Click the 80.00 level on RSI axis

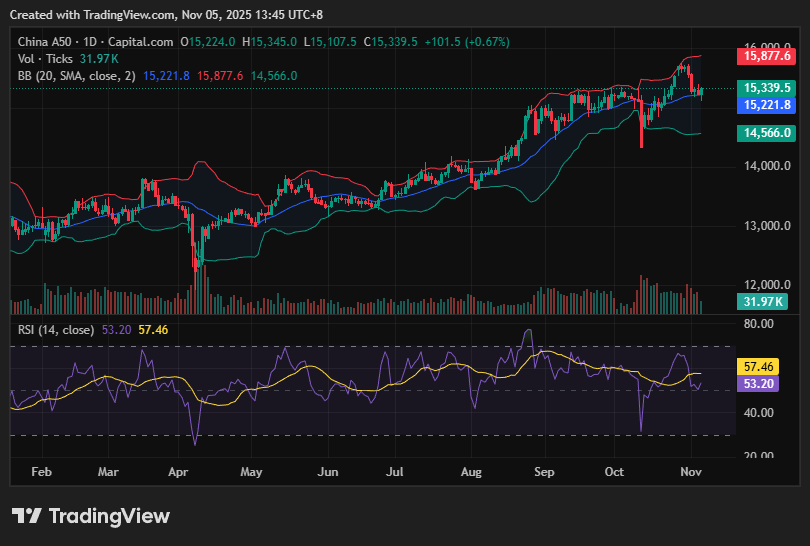(760, 324)
